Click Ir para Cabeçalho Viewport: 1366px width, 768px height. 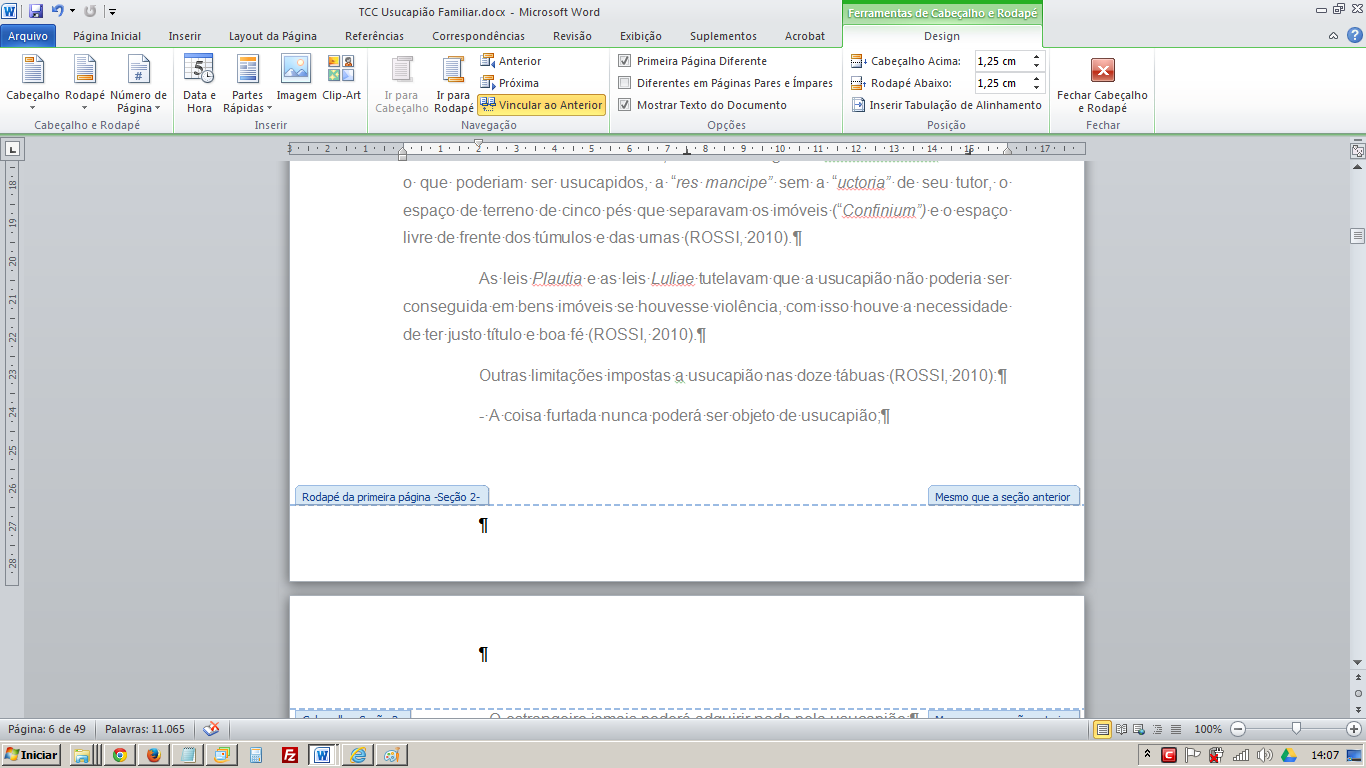(402, 84)
